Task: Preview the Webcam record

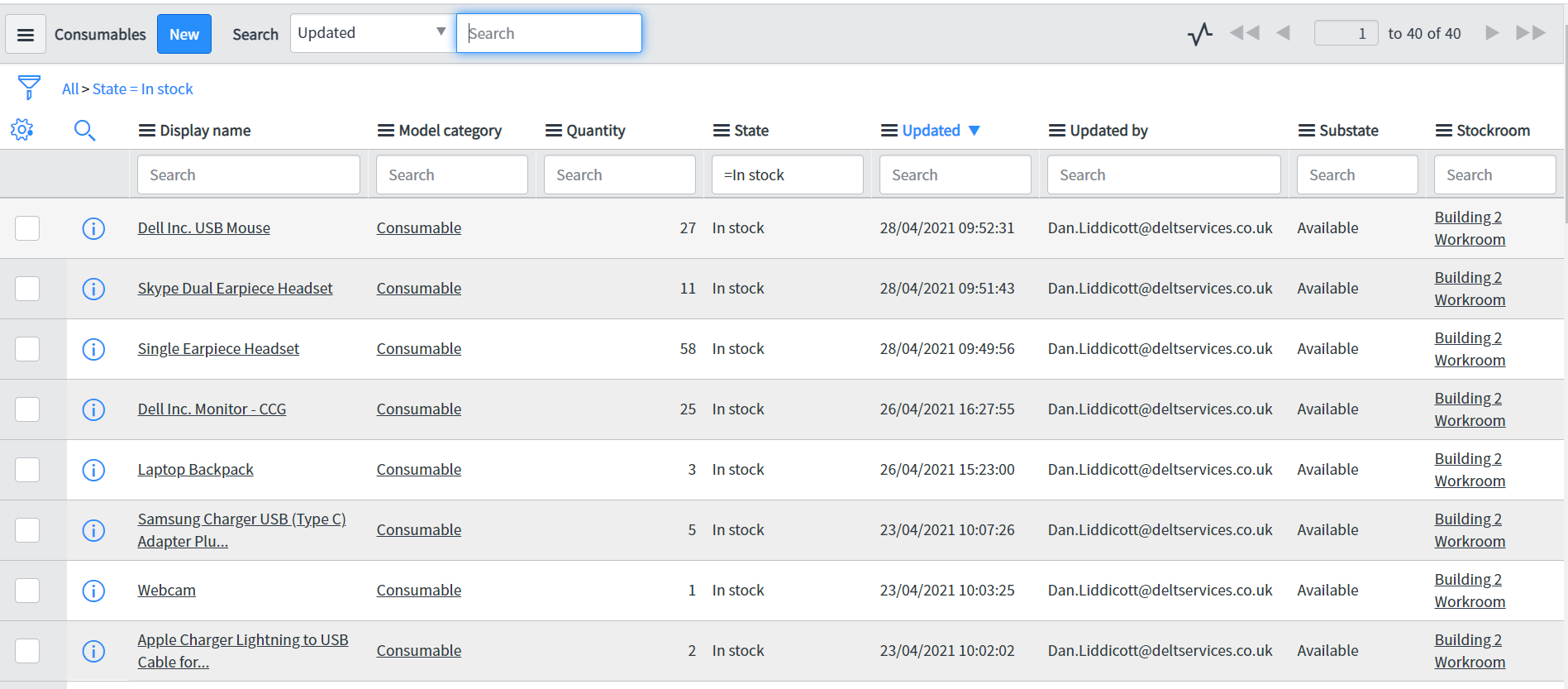Action: pos(93,591)
